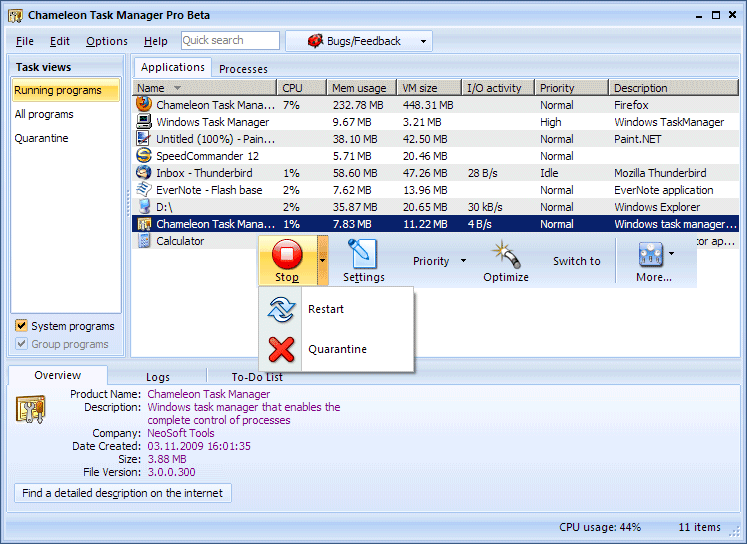Screen dimensions: 747x544
Task: Select Quarantine in Task views
Action: (x=66, y=138)
